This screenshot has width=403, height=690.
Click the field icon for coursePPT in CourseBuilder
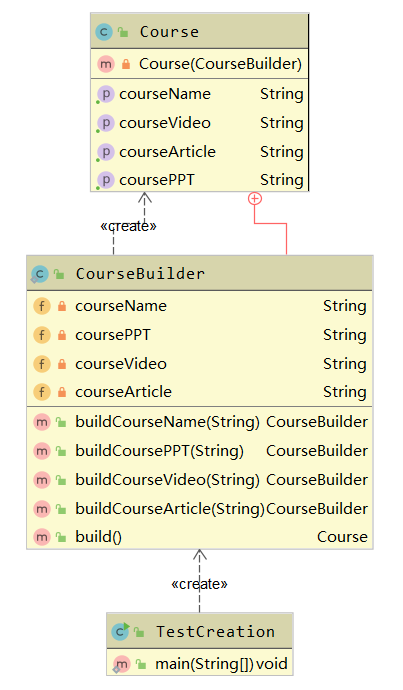tap(42, 335)
